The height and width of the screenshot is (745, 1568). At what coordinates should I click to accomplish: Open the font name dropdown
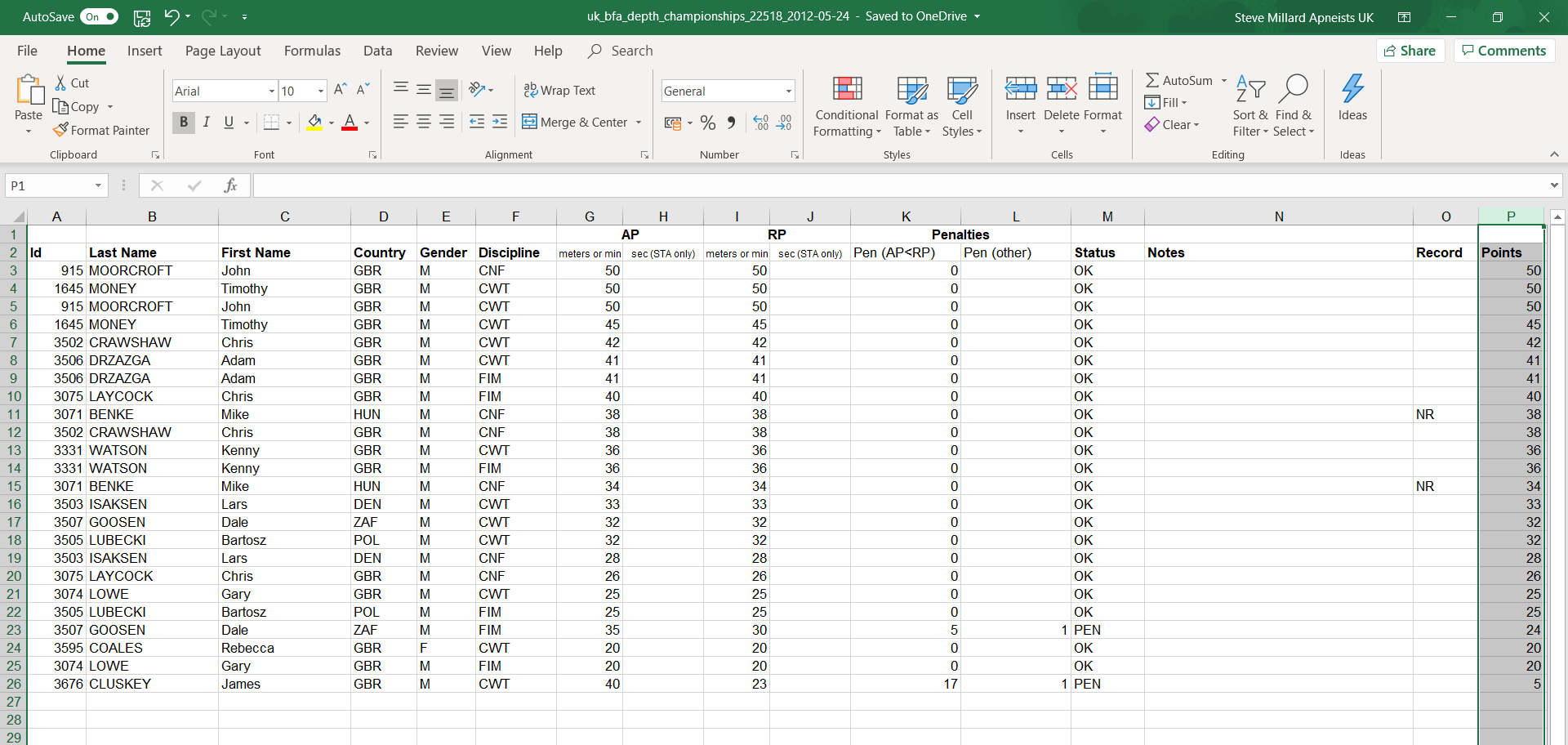(271, 91)
